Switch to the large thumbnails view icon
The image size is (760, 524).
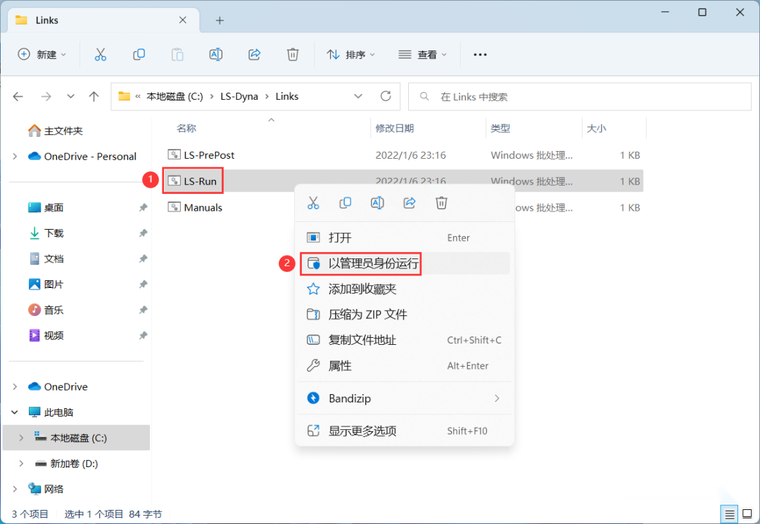click(747, 513)
